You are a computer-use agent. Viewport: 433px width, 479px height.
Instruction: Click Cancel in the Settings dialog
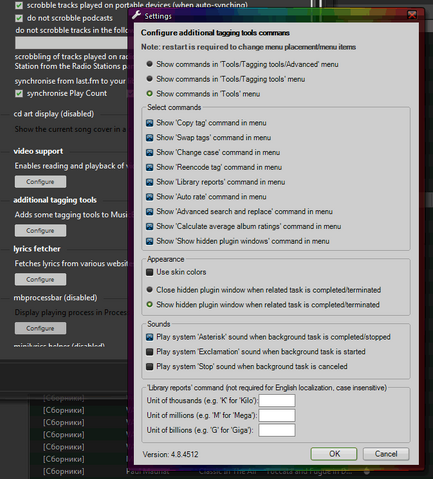[x=386, y=454]
